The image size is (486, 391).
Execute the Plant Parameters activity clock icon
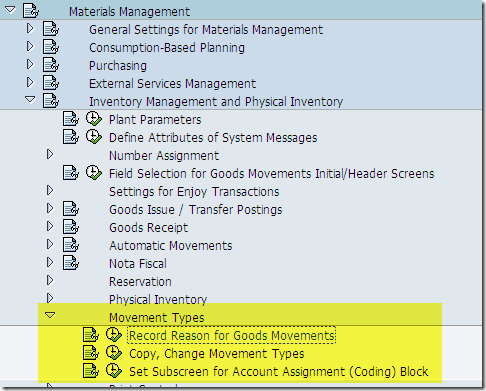(94, 119)
